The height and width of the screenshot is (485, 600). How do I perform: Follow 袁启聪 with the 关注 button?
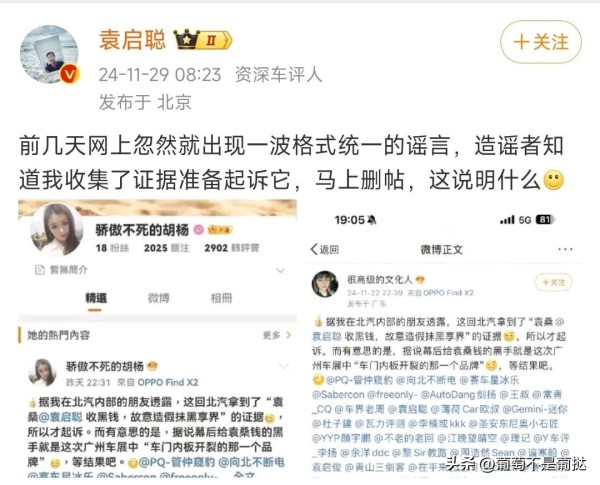pyautogui.click(x=541, y=42)
